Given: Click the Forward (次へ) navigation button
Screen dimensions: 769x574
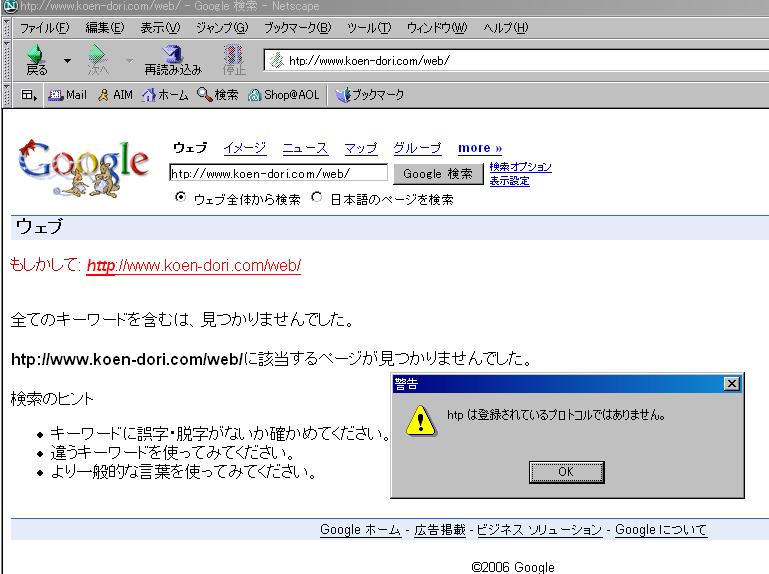Looking at the screenshot, I should [98, 60].
